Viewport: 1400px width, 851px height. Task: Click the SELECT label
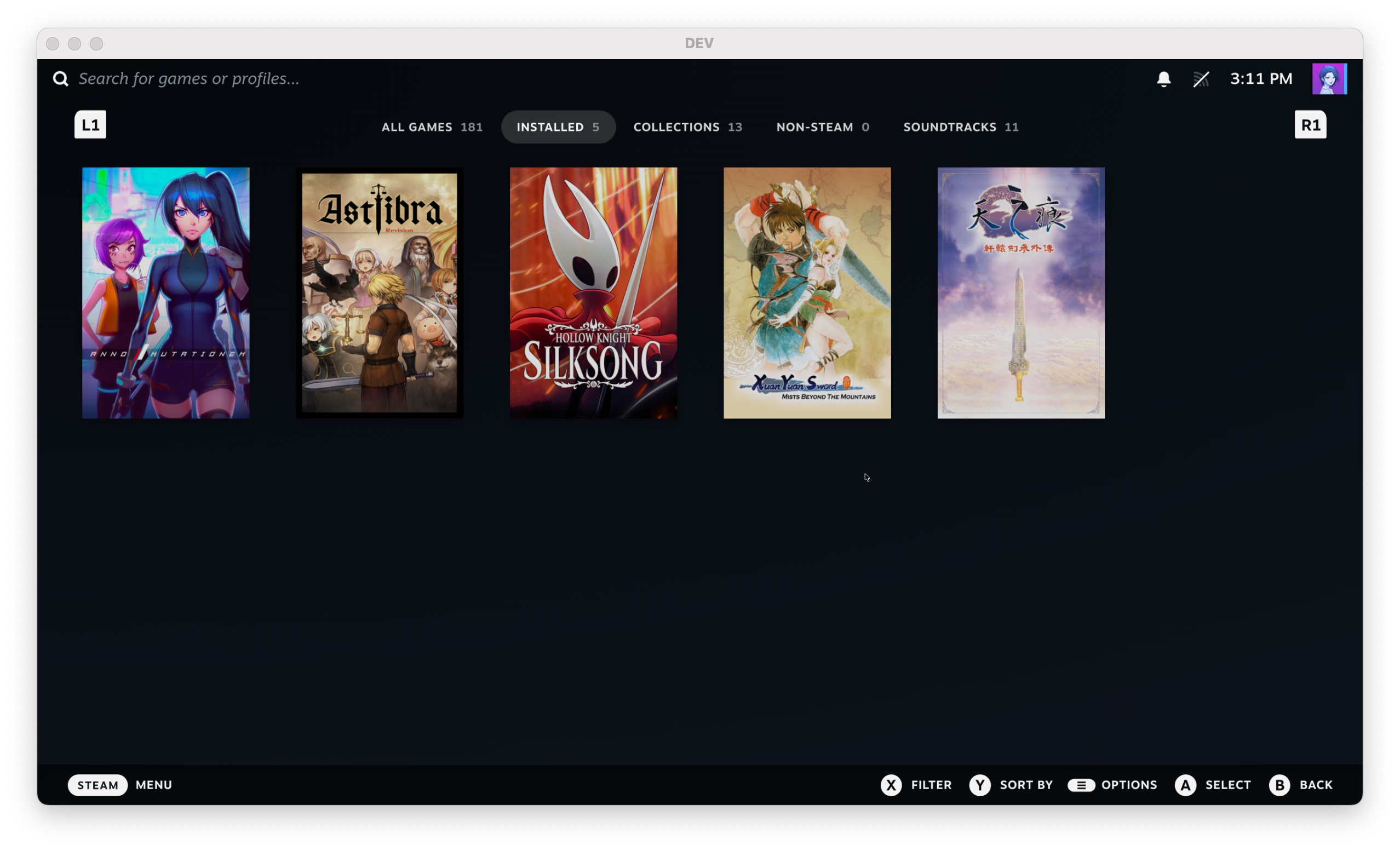point(1228,785)
